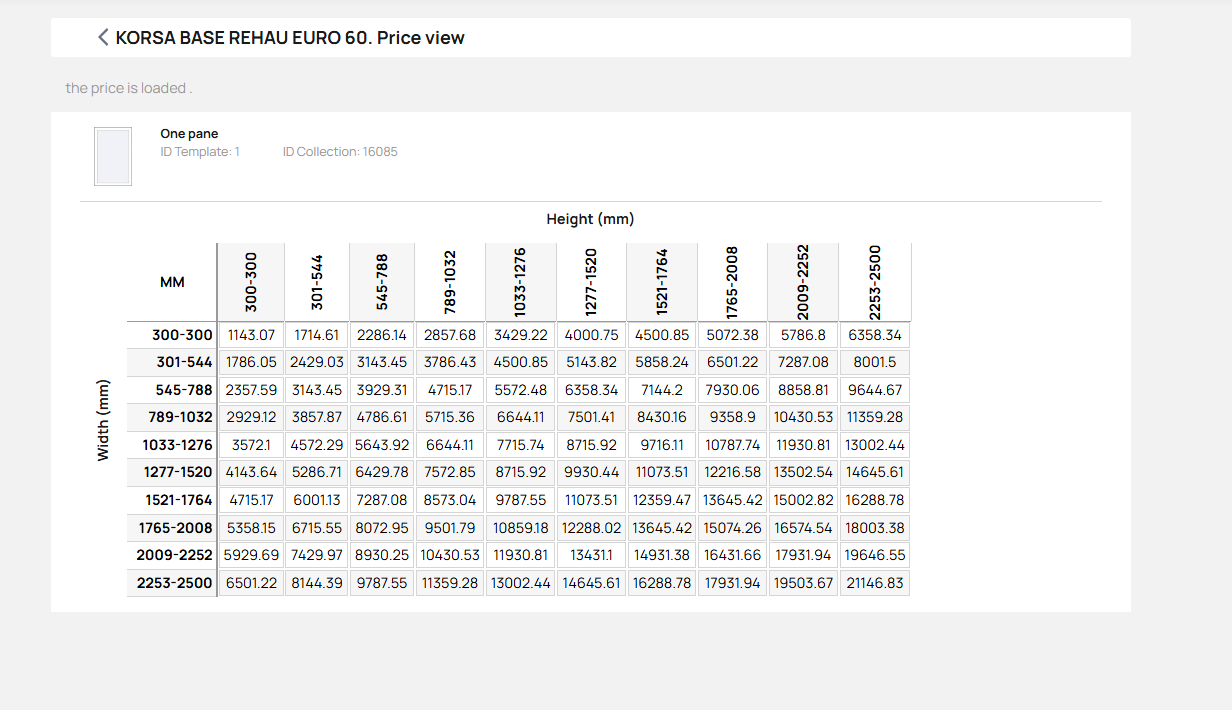Select the 8144.39 price cell
This screenshot has height=710, width=1232.
317,583
